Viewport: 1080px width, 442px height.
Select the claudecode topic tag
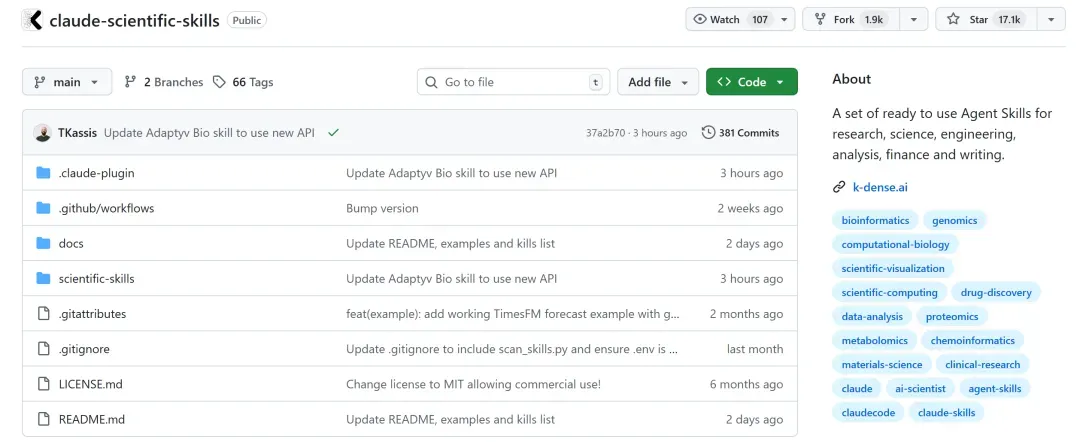868,412
